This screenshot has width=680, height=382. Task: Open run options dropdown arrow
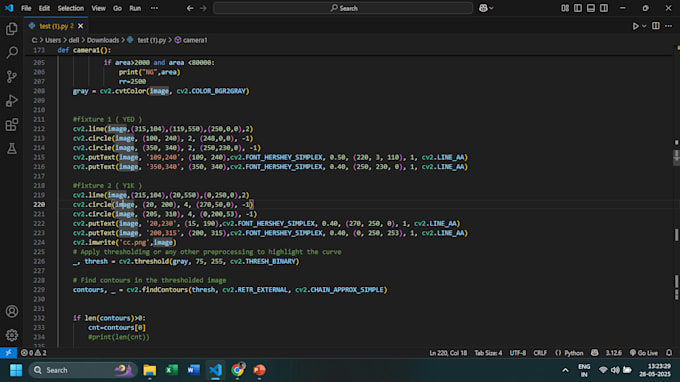point(644,26)
